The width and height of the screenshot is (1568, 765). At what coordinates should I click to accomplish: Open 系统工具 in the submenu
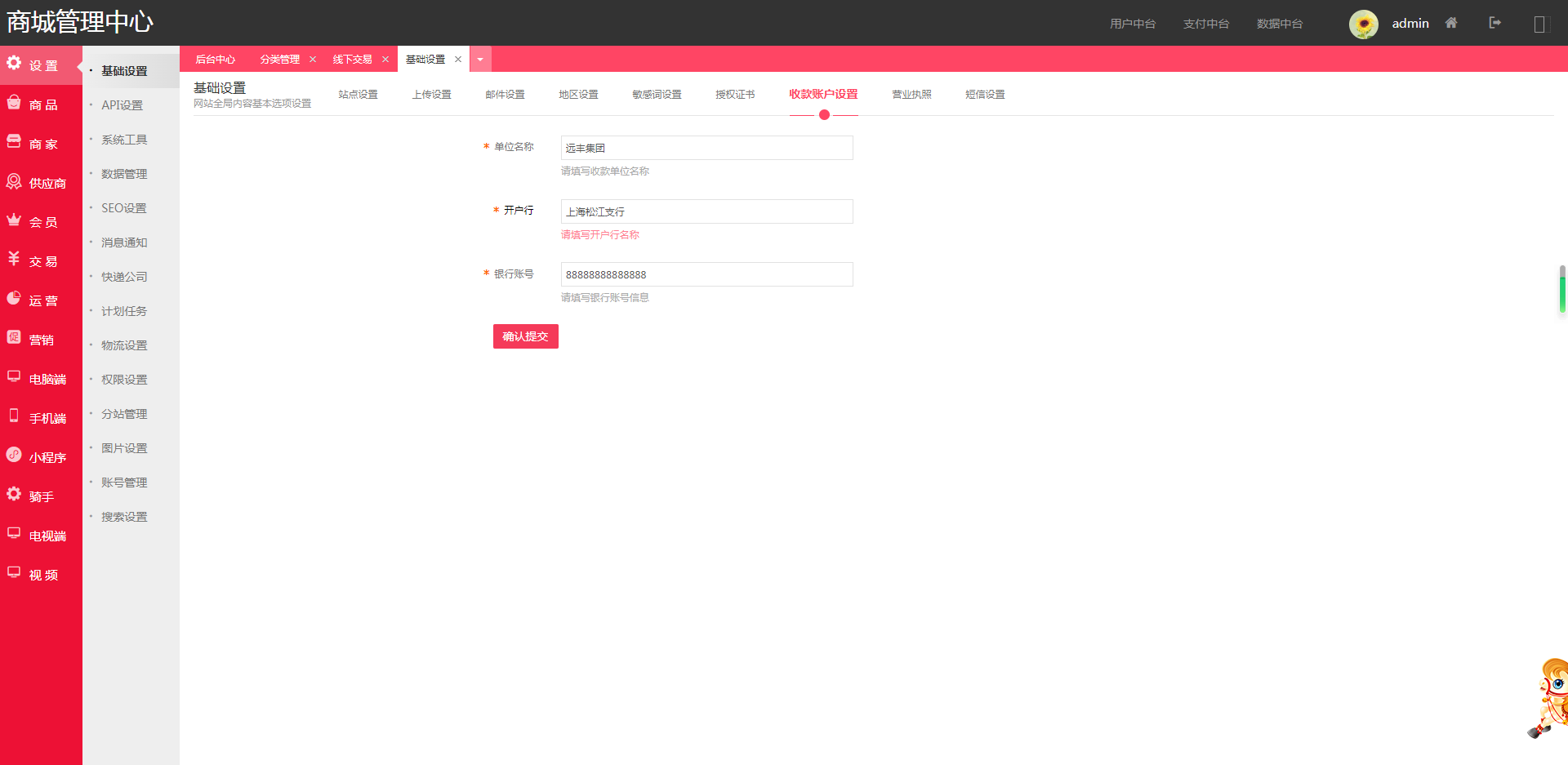[124, 140]
